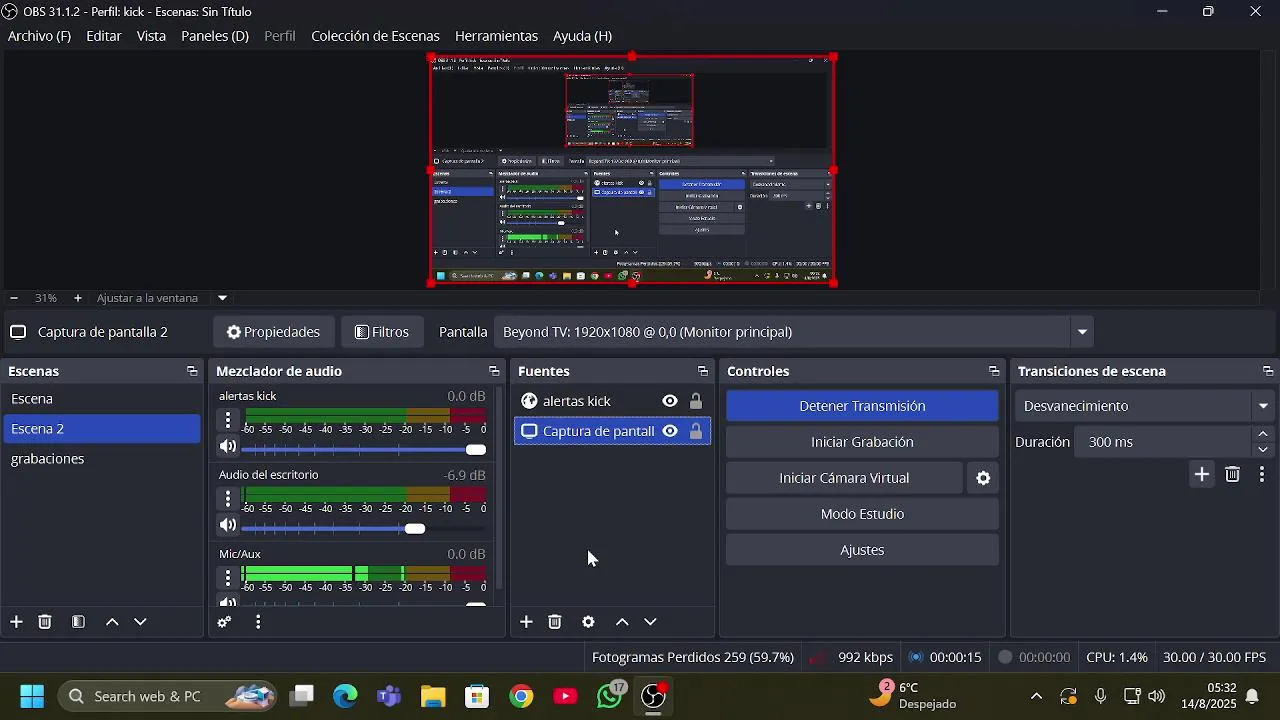Mute alertas kick audio channel

[x=228, y=446]
